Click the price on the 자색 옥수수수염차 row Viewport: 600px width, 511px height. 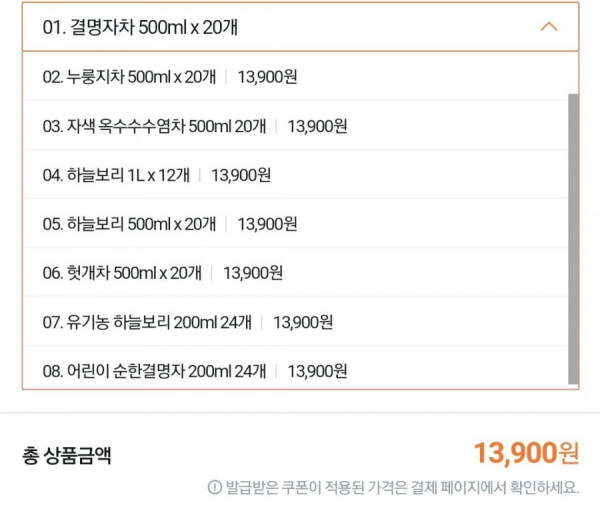[317, 126]
